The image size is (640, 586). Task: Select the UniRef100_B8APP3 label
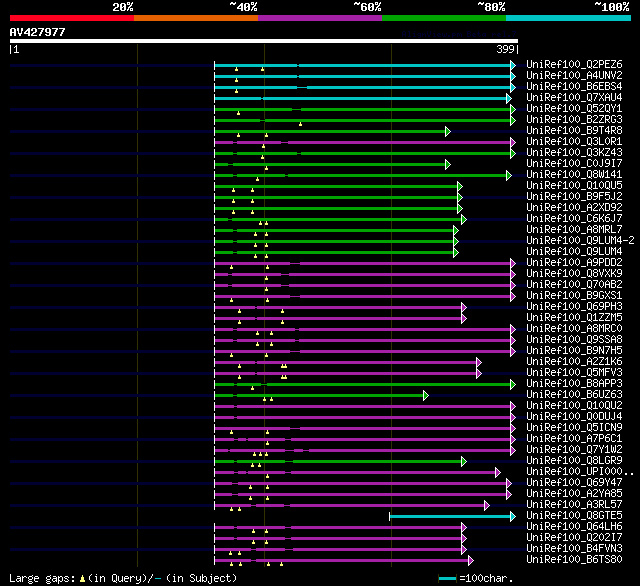pyautogui.click(x=574, y=384)
